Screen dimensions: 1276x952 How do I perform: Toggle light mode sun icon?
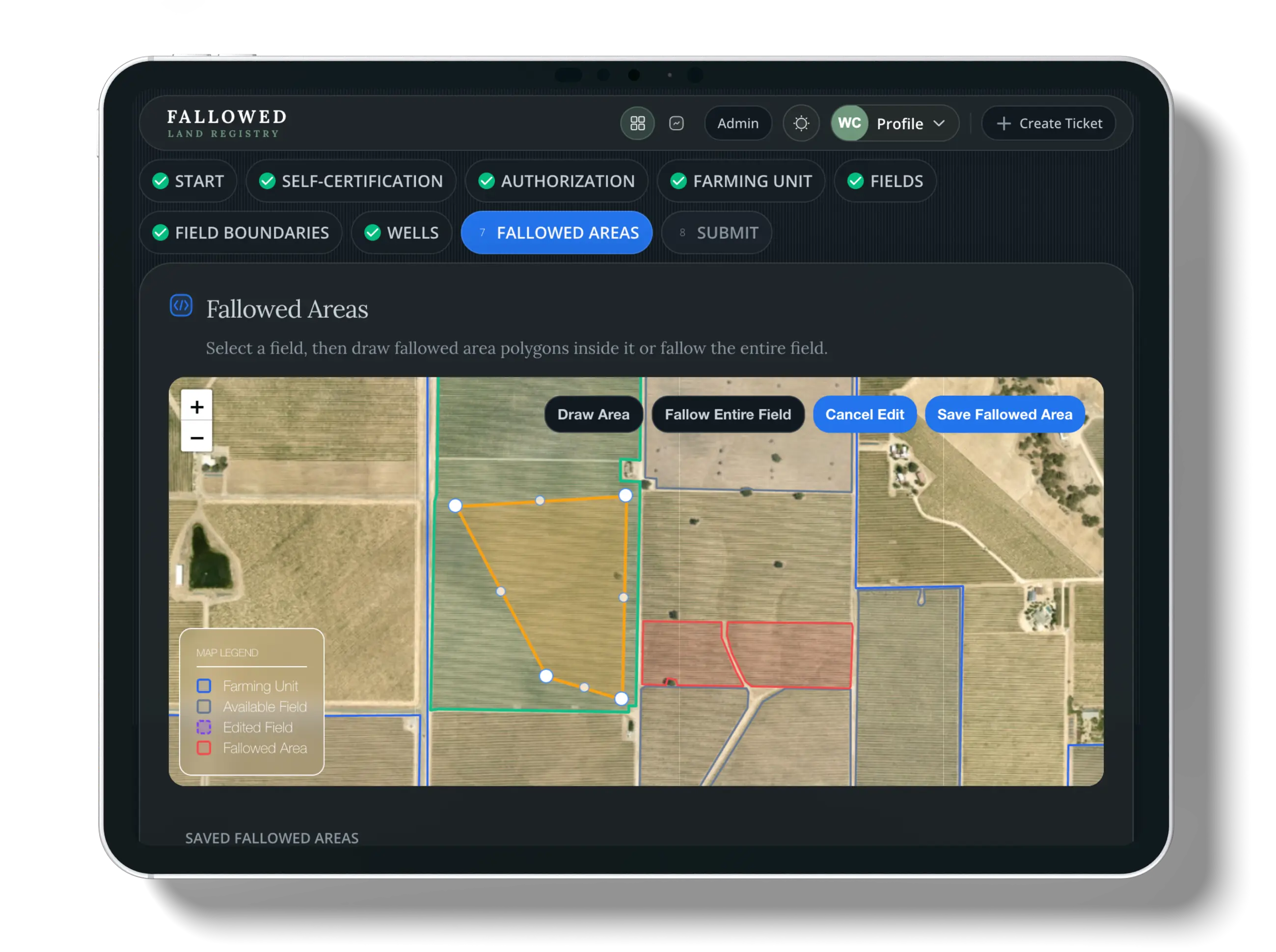[801, 123]
